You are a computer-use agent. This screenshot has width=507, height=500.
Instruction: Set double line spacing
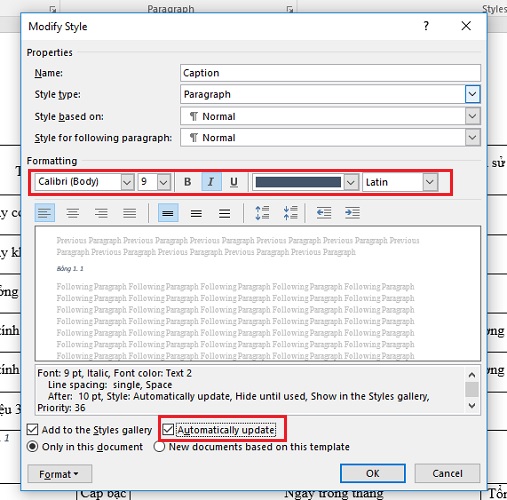pos(225,213)
